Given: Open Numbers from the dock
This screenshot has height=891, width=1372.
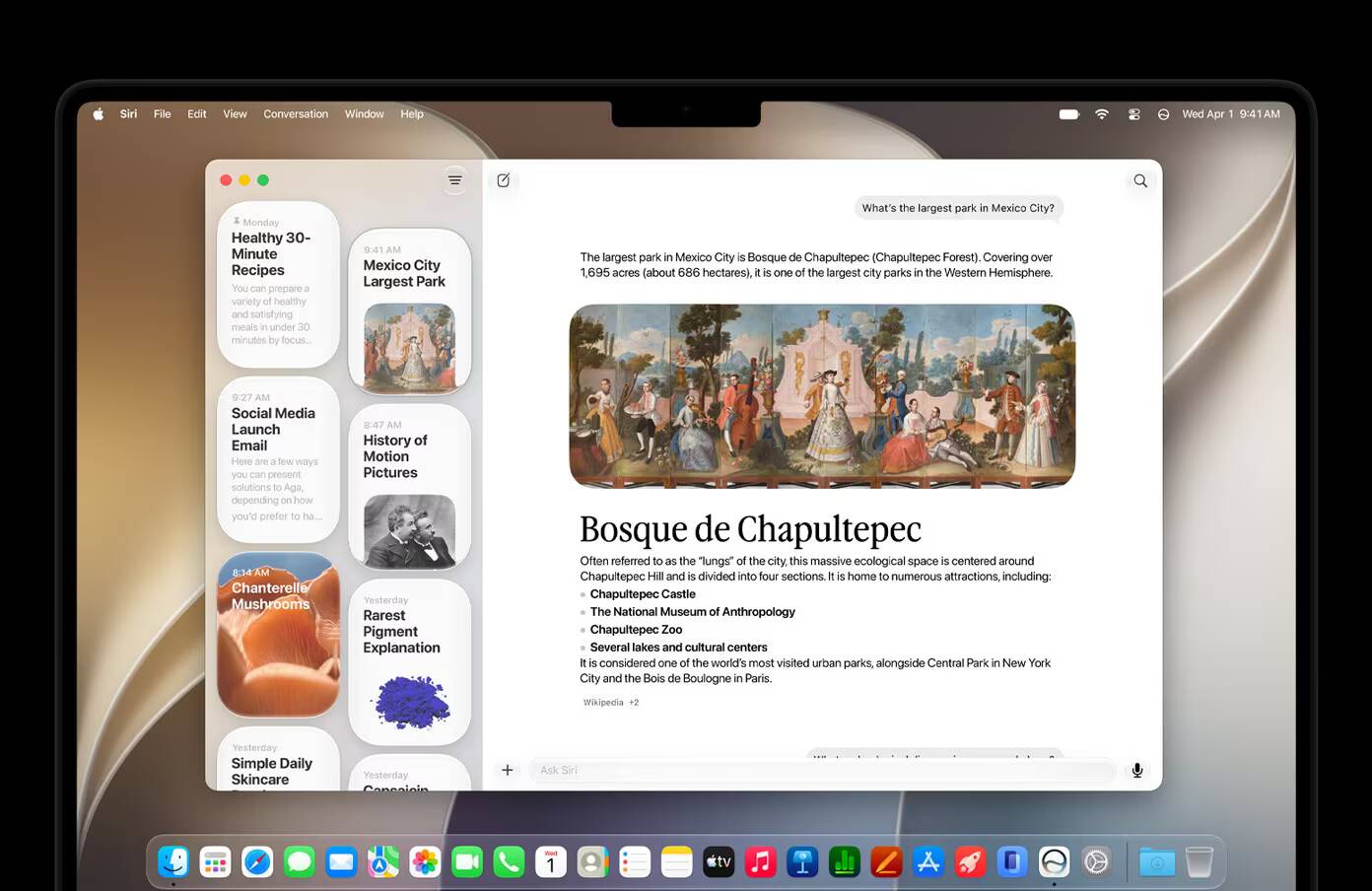Looking at the screenshot, I should (845, 862).
